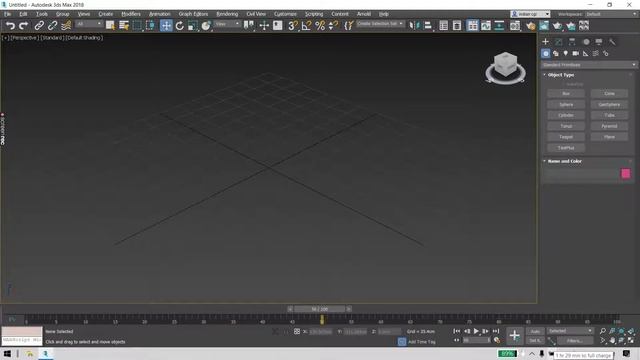Open the Animation menu

coord(160,14)
